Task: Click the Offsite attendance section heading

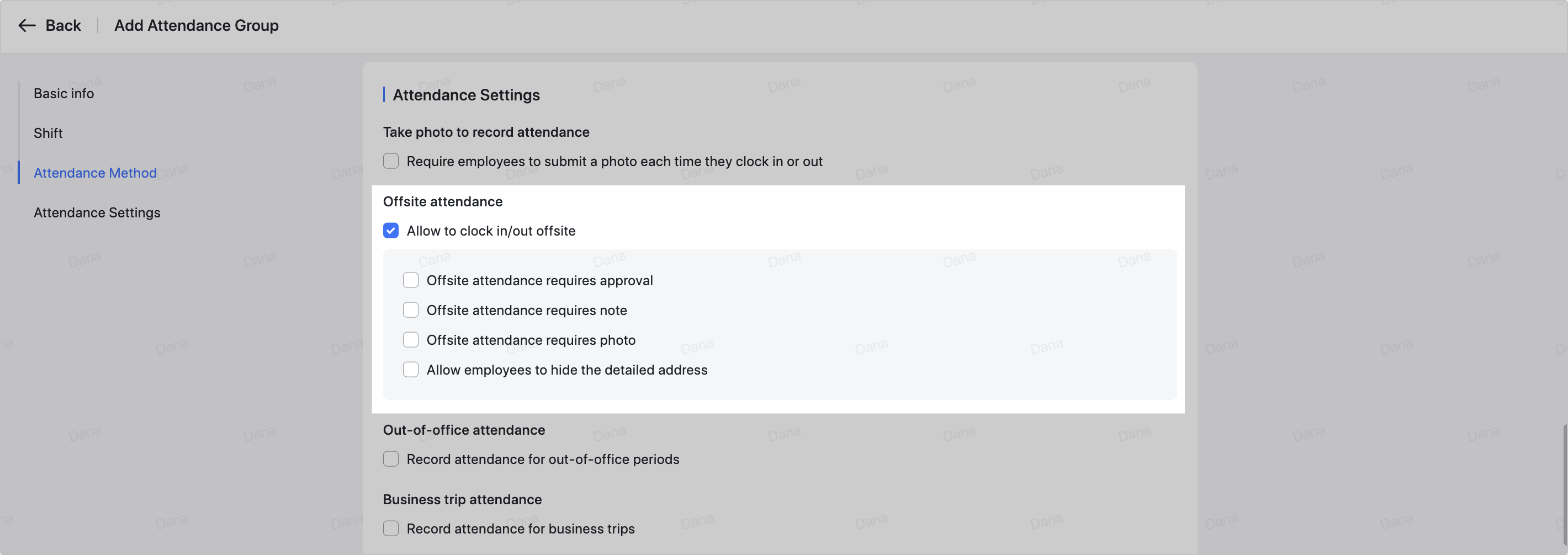Action: [x=443, y=201]
